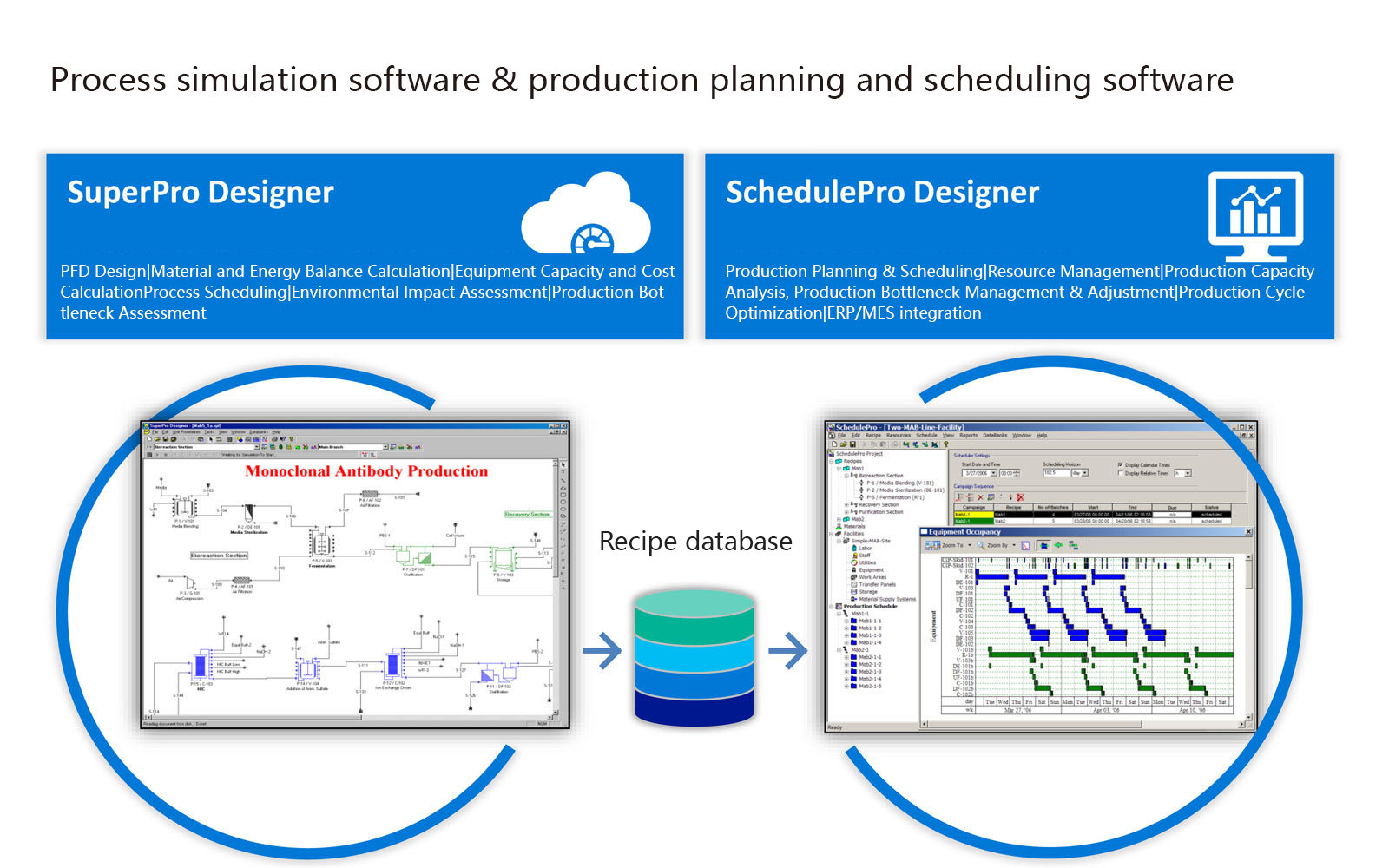
Task: Select Storage item in SchedulePro tree
Action: pyautogui.click(x=865, y=592)
